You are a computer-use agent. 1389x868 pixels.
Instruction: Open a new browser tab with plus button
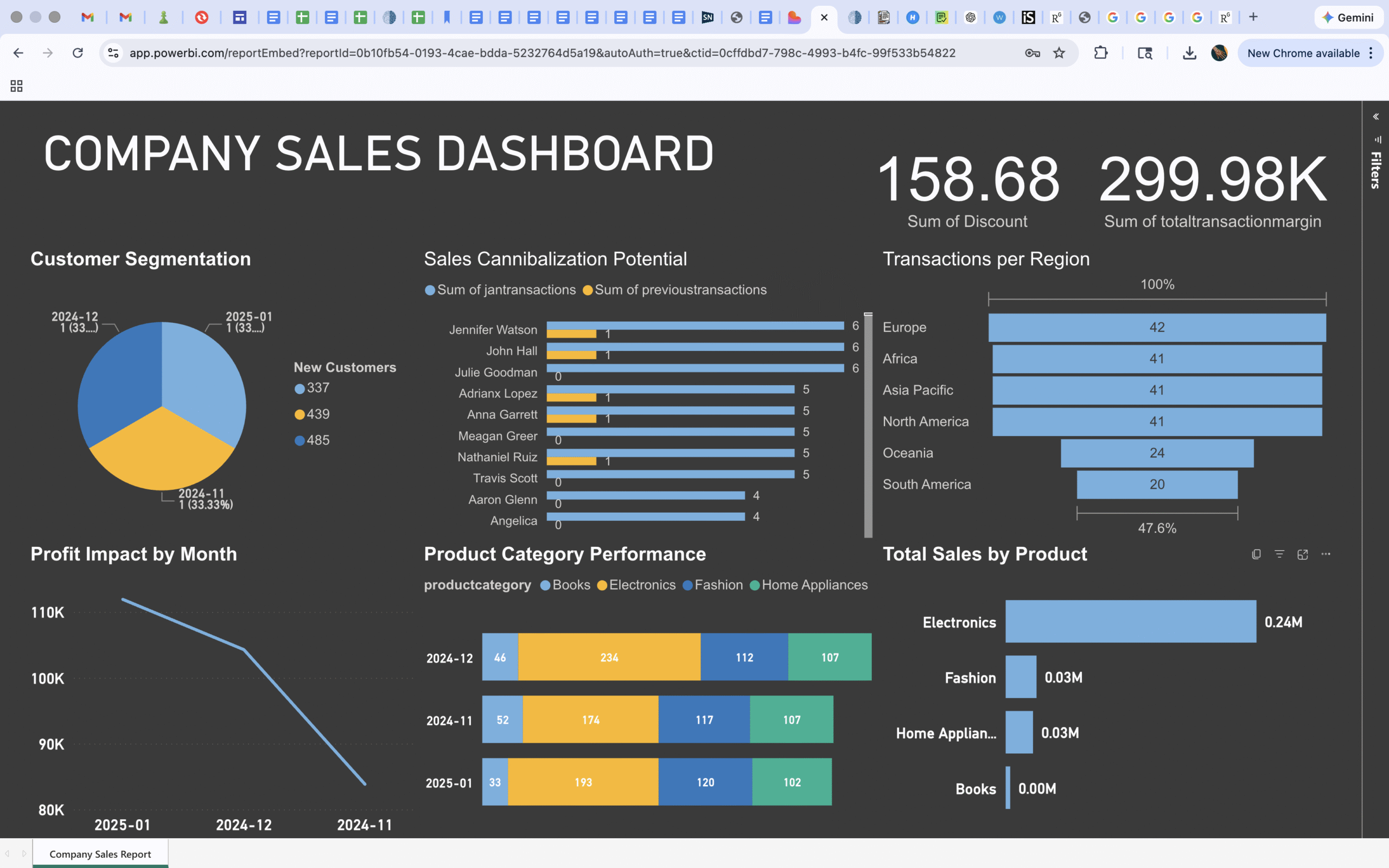(1253, 17)
